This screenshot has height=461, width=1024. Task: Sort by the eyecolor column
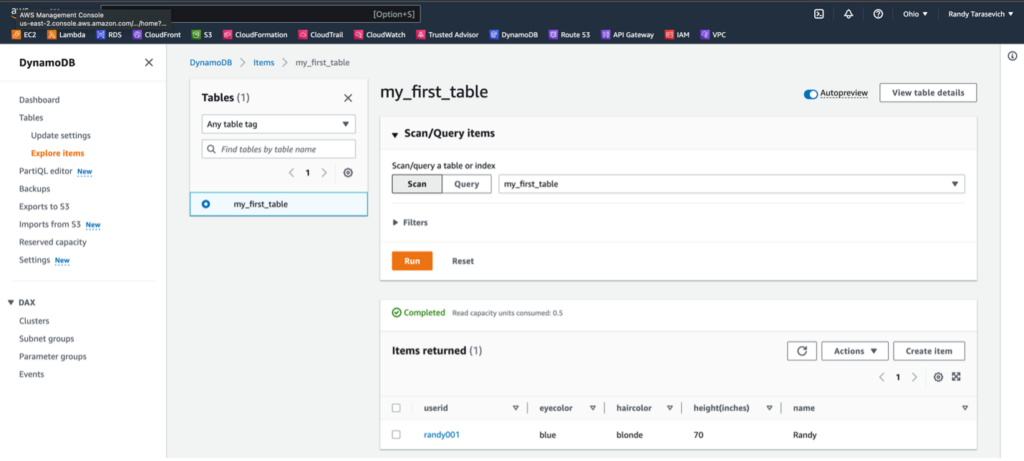click(x=592, y=407)
